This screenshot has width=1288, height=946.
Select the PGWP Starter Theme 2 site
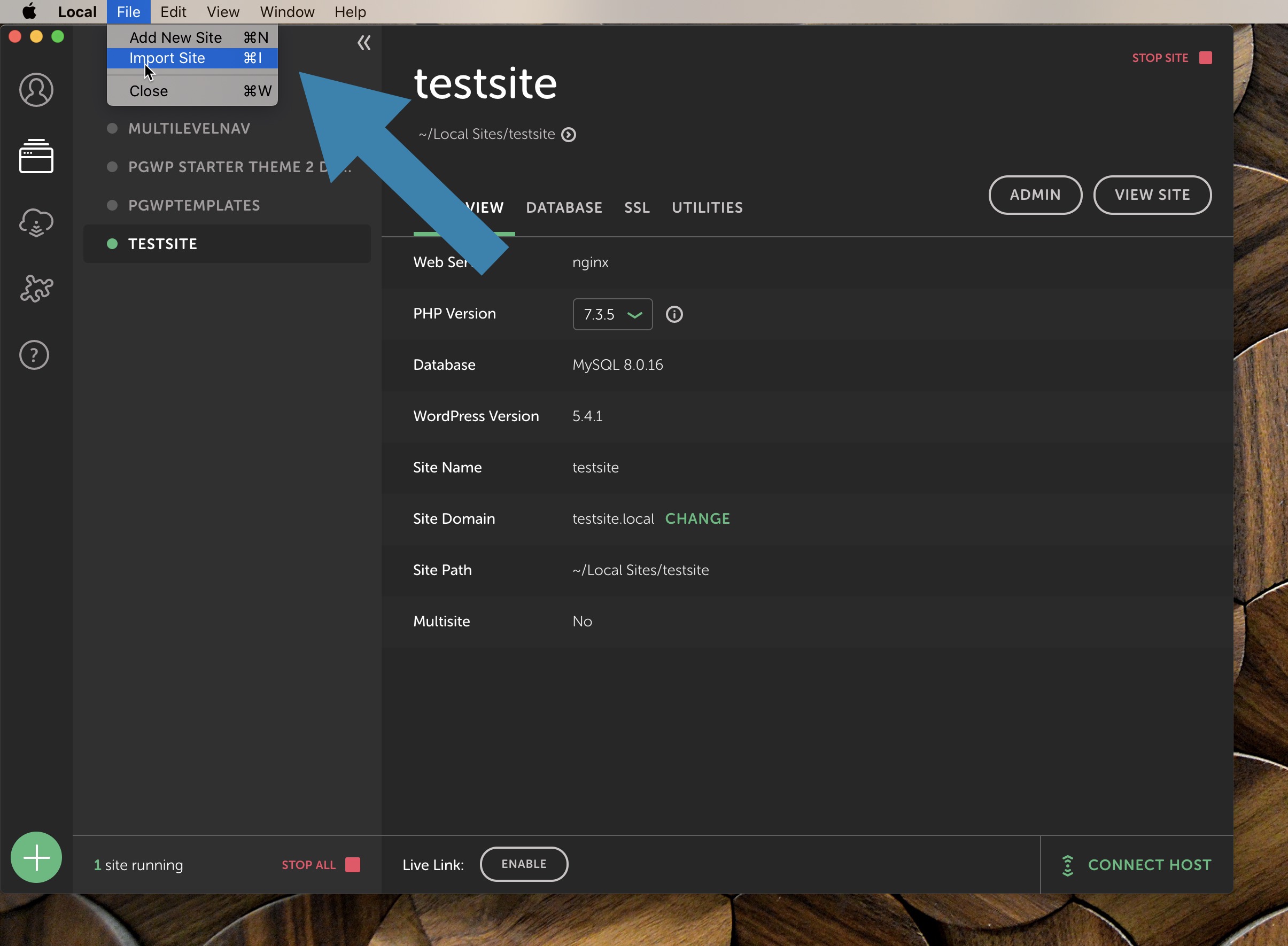click(x=227, y=167)
